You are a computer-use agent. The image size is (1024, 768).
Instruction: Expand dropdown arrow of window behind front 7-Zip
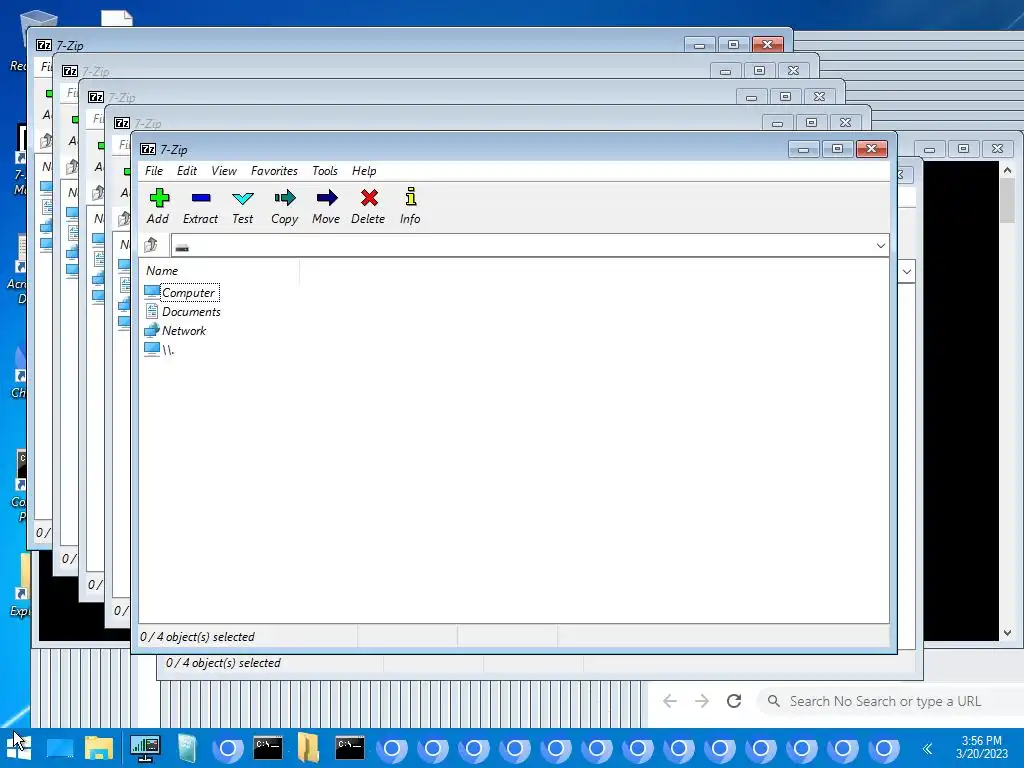click(906, 272)
